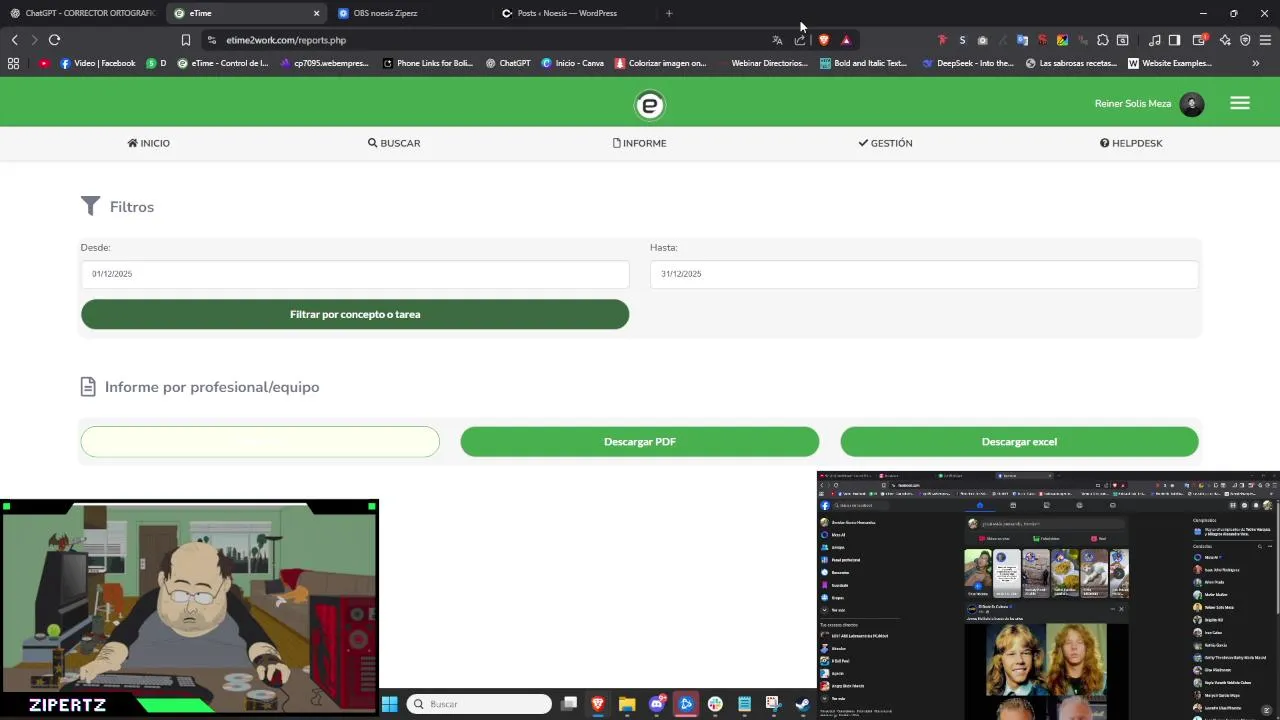The width and height of the screenshot is (1280, 720).
Task: Open the GESTIÓN navigation item
Action: (x=885, y=143)
